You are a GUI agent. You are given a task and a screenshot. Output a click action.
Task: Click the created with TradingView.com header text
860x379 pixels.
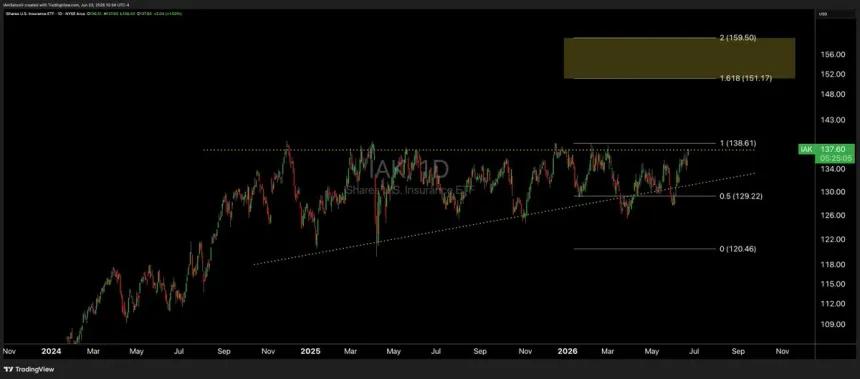[x=66, y=5]
